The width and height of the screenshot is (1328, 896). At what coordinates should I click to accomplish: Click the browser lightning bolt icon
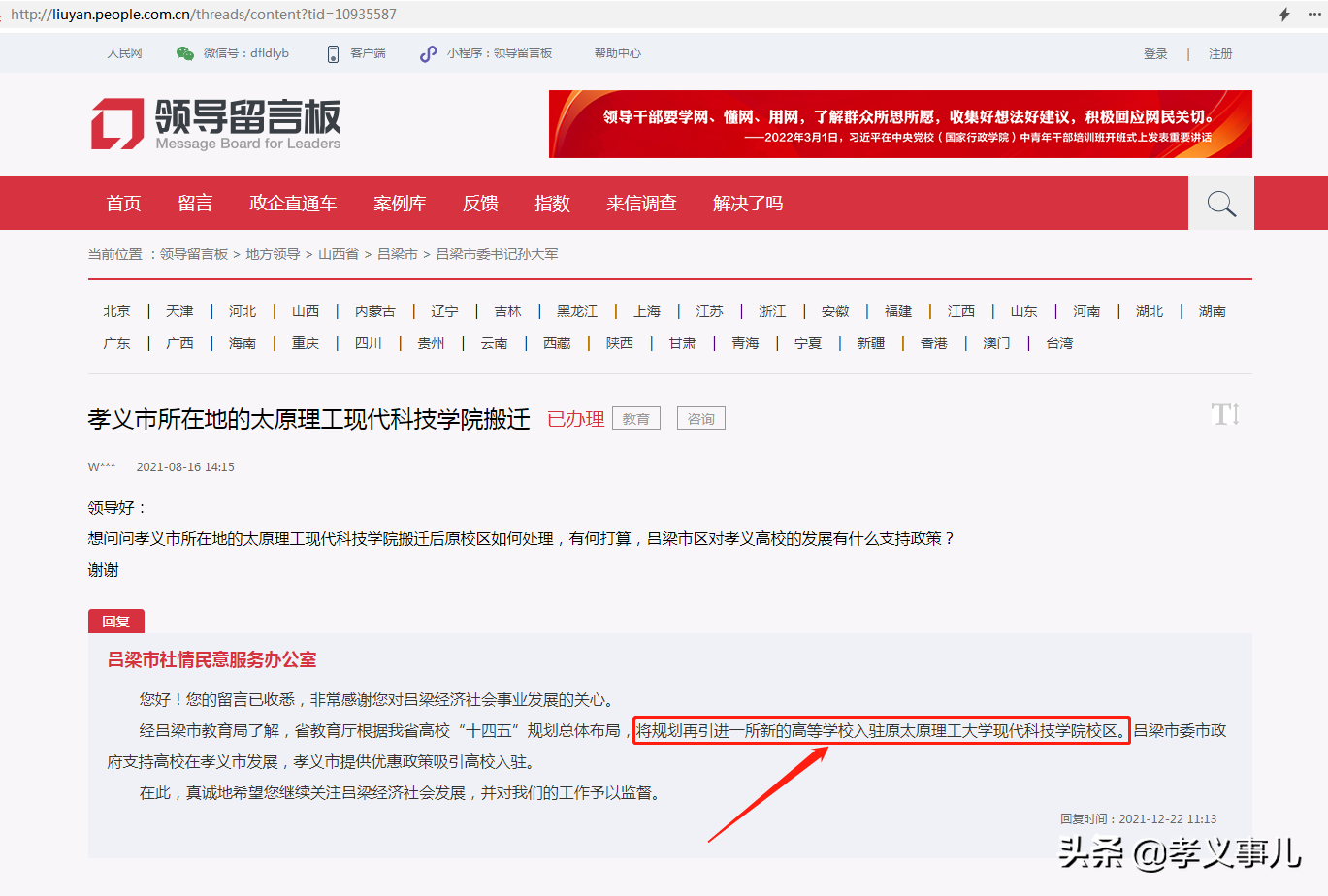tap(1284, 15)
